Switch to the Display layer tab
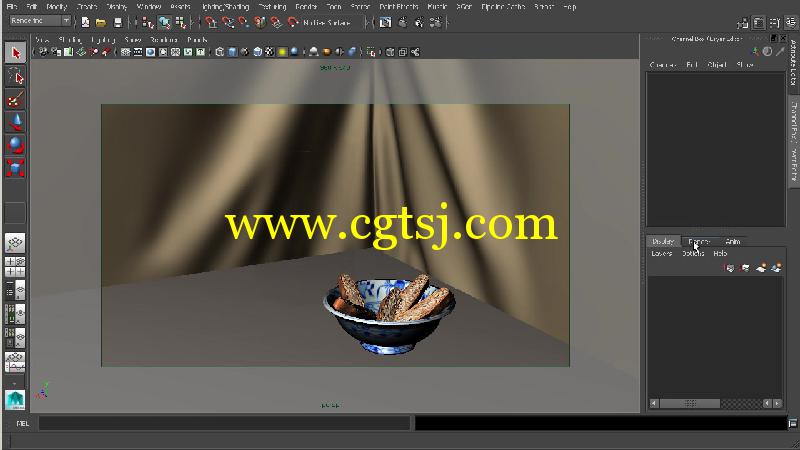This screenshot has width=800, height=450. (663, 241)
